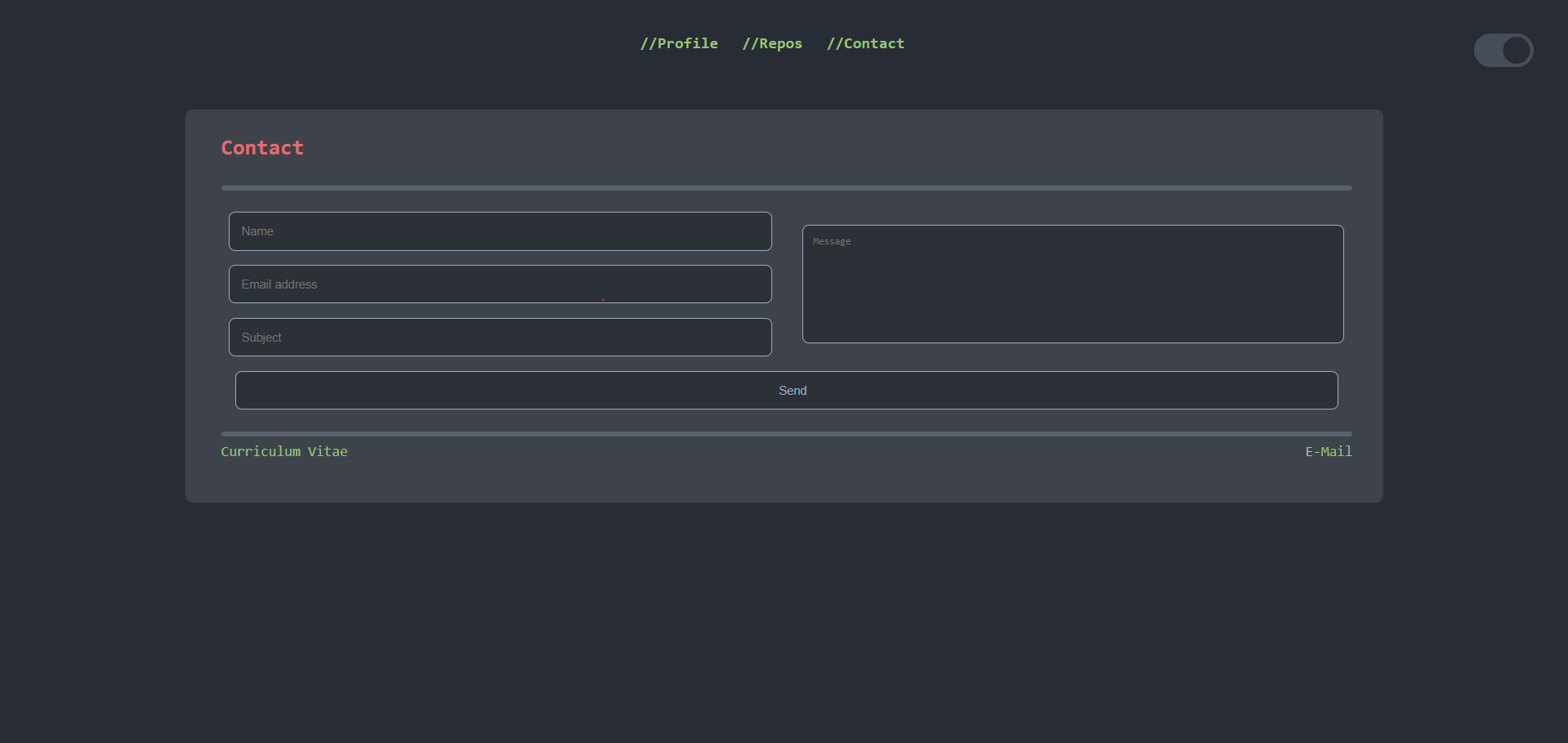The width and height of the screenshot is (1568, 743).
Task: Select //Contact in the top navigation
Action: click(x=864, y=43)
